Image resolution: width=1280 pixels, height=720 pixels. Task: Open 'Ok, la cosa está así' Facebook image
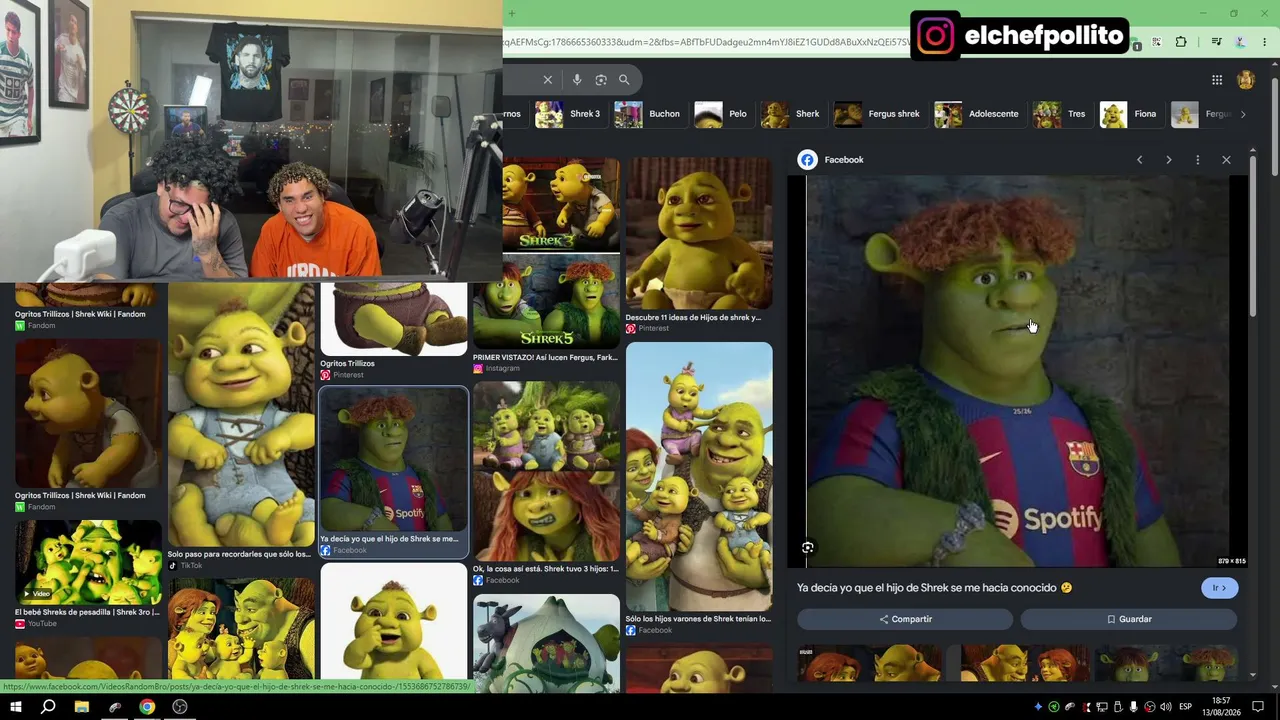click(546, 471)
